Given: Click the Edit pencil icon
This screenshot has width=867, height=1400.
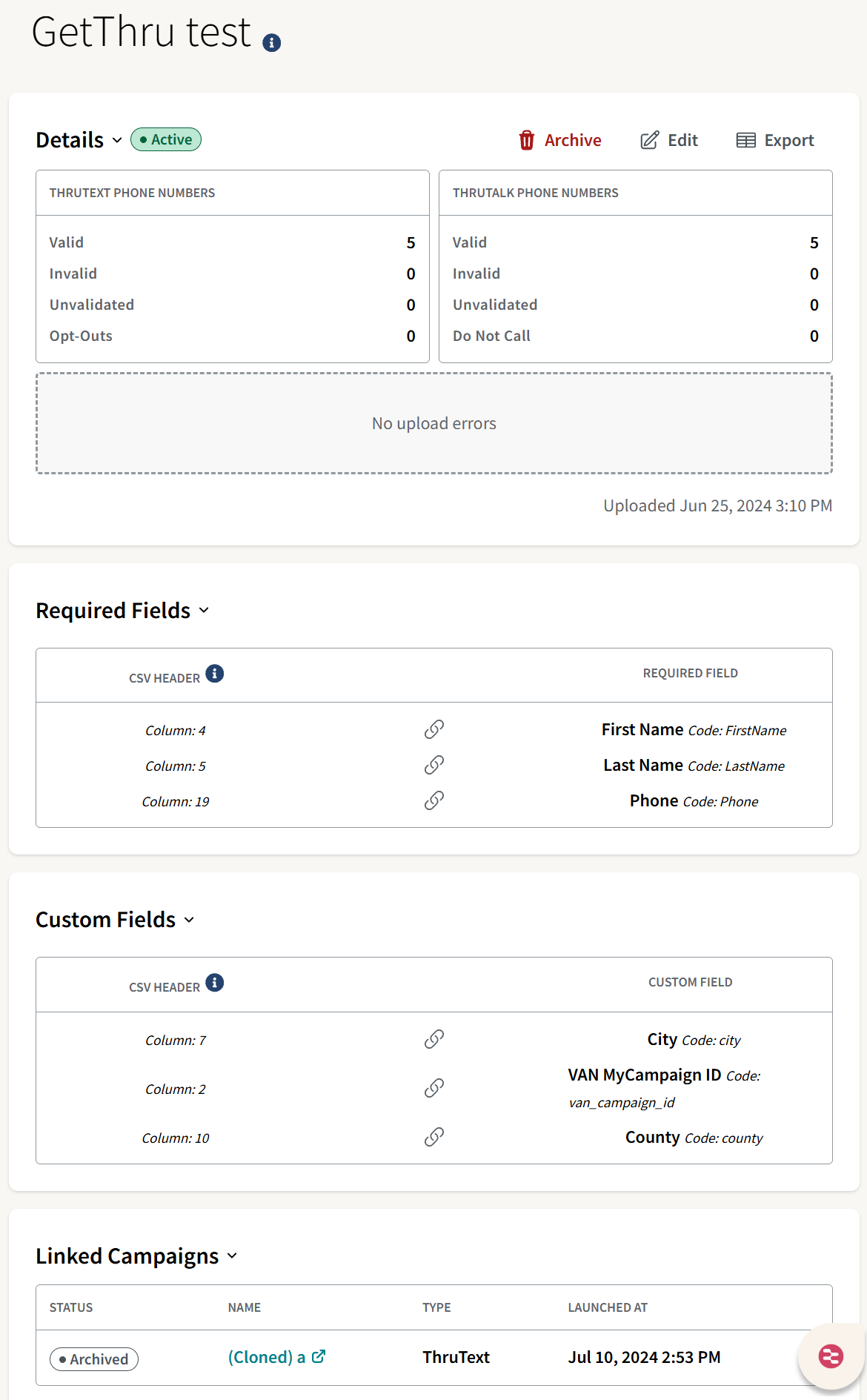Looking at the screenshot, I should pyautogui.click(x=649, y=140).
